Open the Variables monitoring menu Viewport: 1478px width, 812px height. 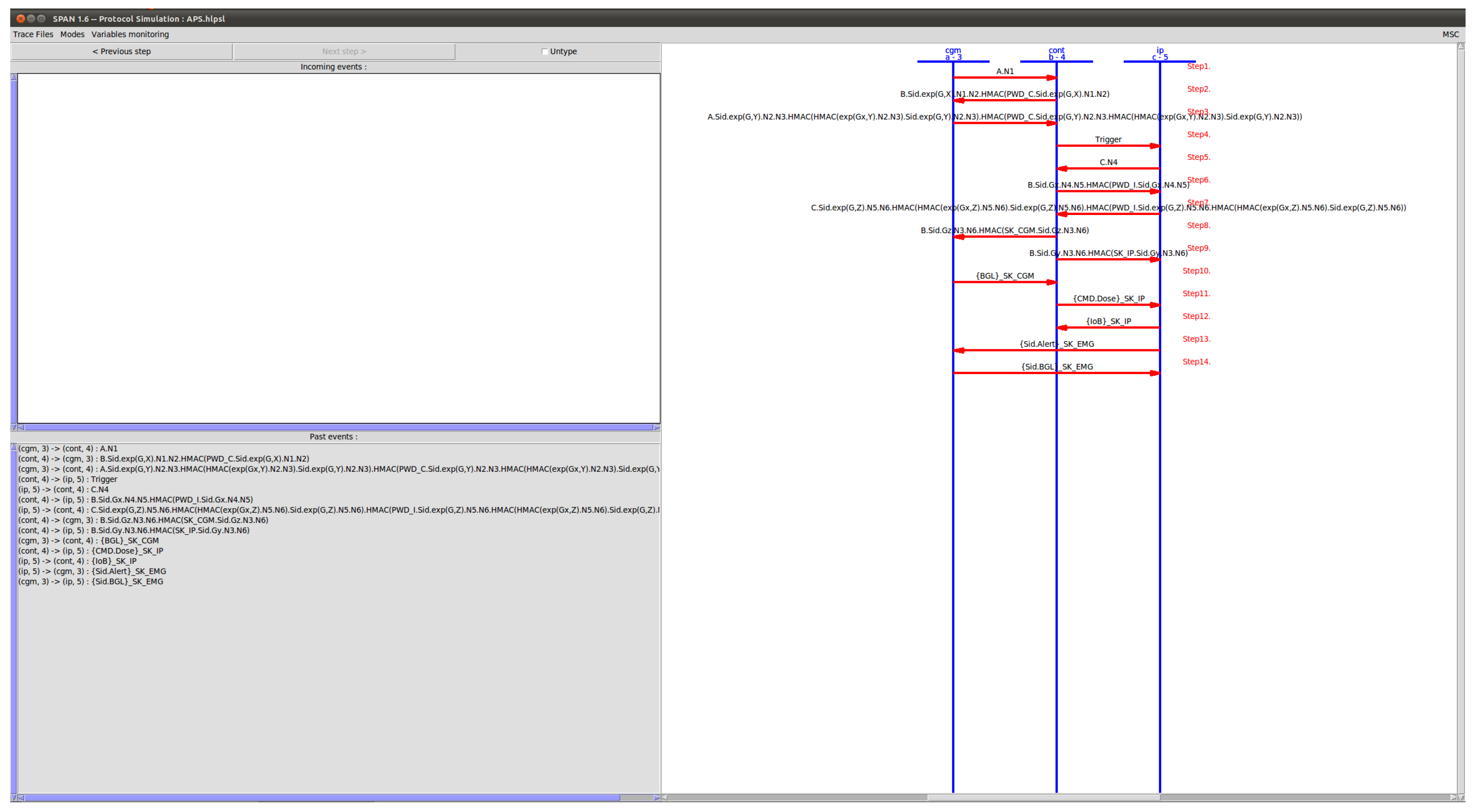click(x=130, y=34)
